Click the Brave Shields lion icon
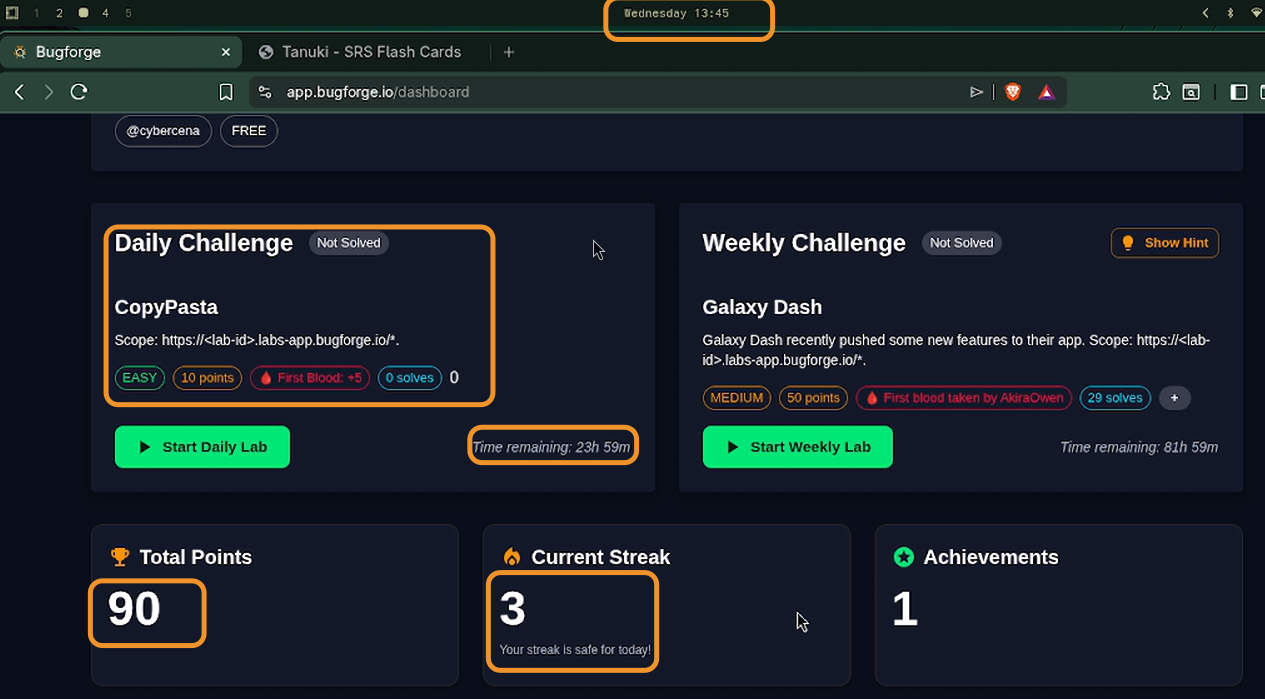 click(1013, 92)
